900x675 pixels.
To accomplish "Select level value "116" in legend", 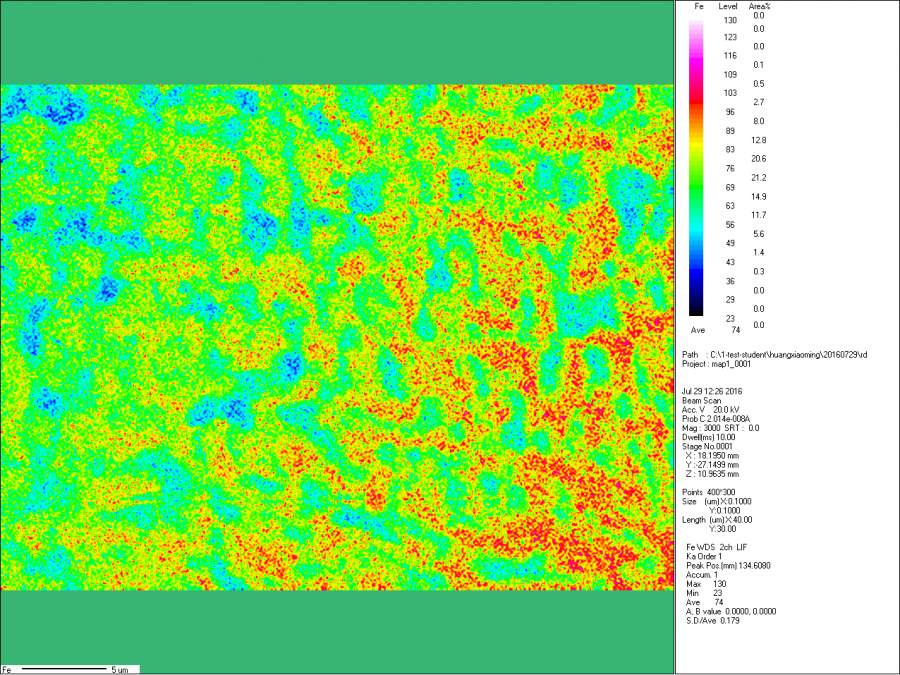I will [730, 56].
